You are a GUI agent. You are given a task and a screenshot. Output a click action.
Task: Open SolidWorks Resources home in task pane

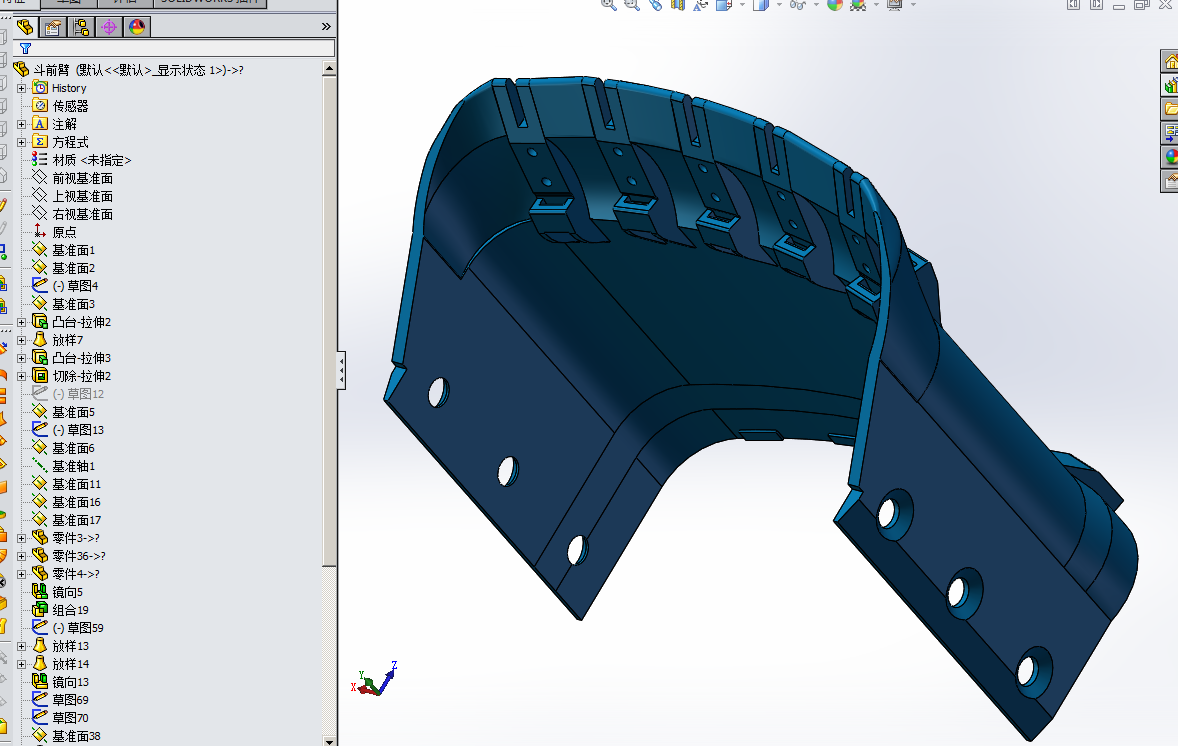1169,62
